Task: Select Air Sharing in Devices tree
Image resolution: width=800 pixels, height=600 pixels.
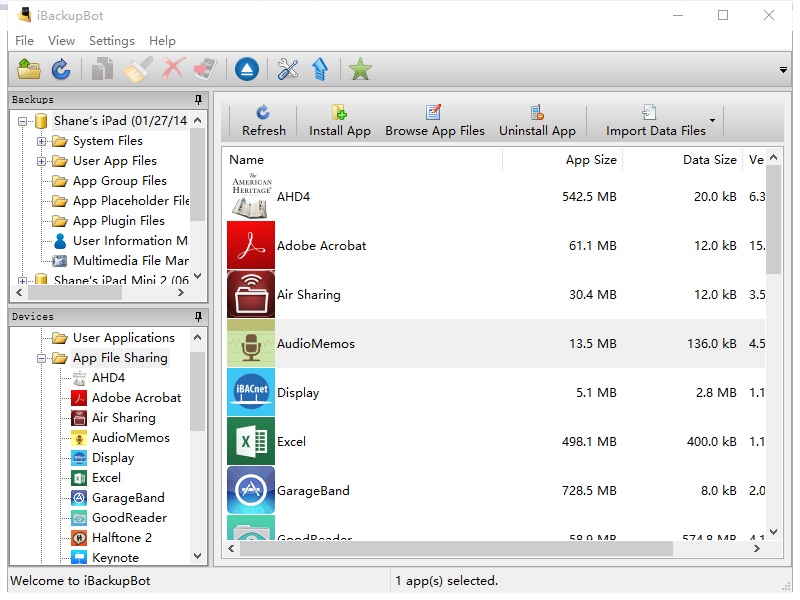Action: pyautogui.click(x=123, y=418)
